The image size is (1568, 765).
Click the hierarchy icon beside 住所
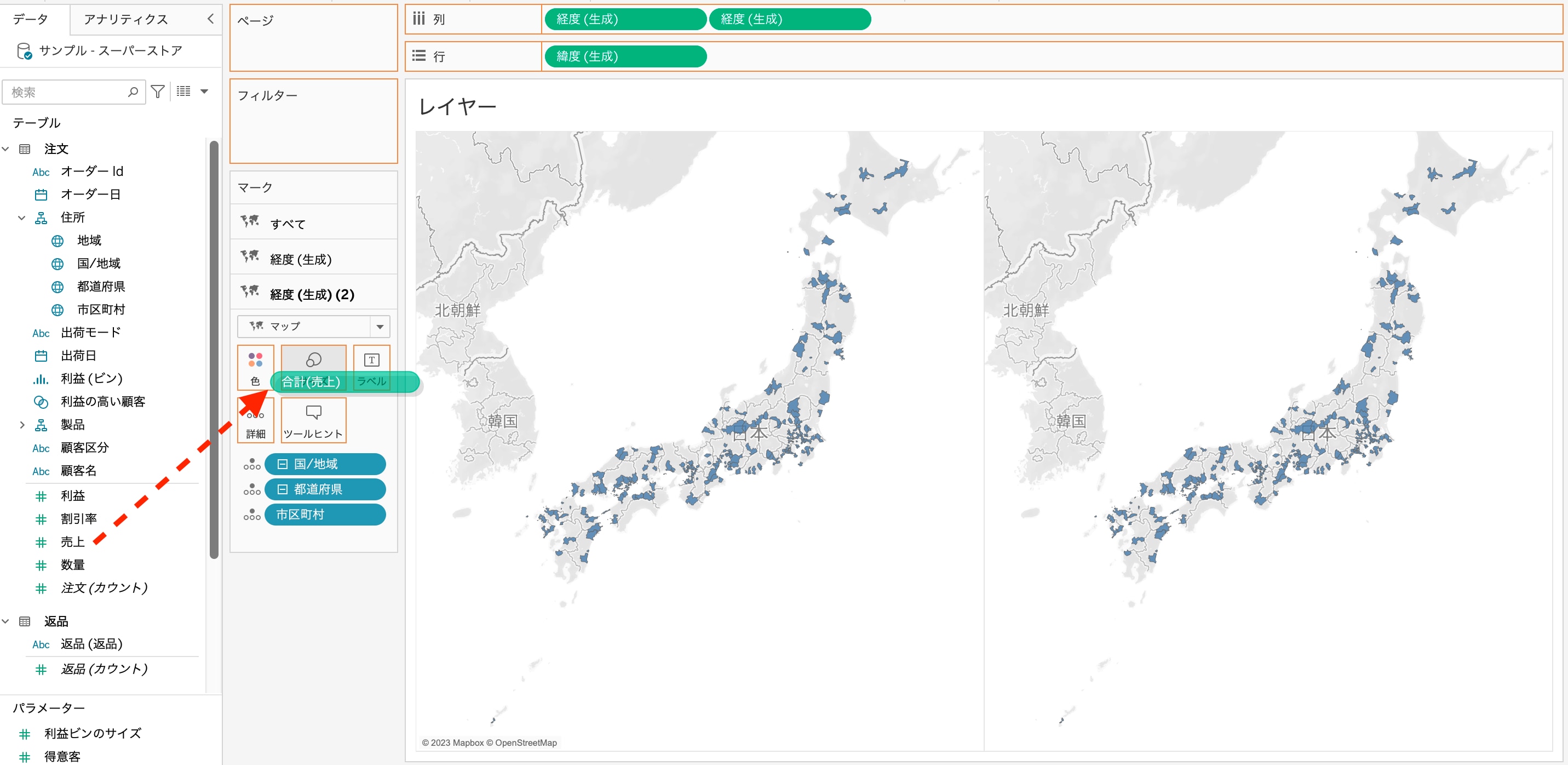[x=41, y=218]
